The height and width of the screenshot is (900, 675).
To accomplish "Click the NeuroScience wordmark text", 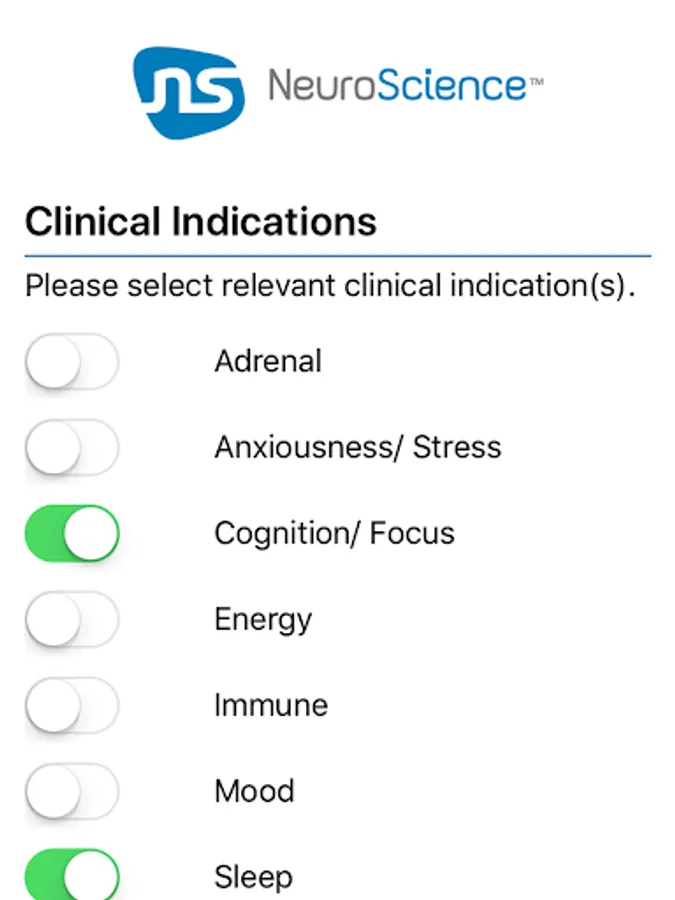I will [x=397, y=86].
